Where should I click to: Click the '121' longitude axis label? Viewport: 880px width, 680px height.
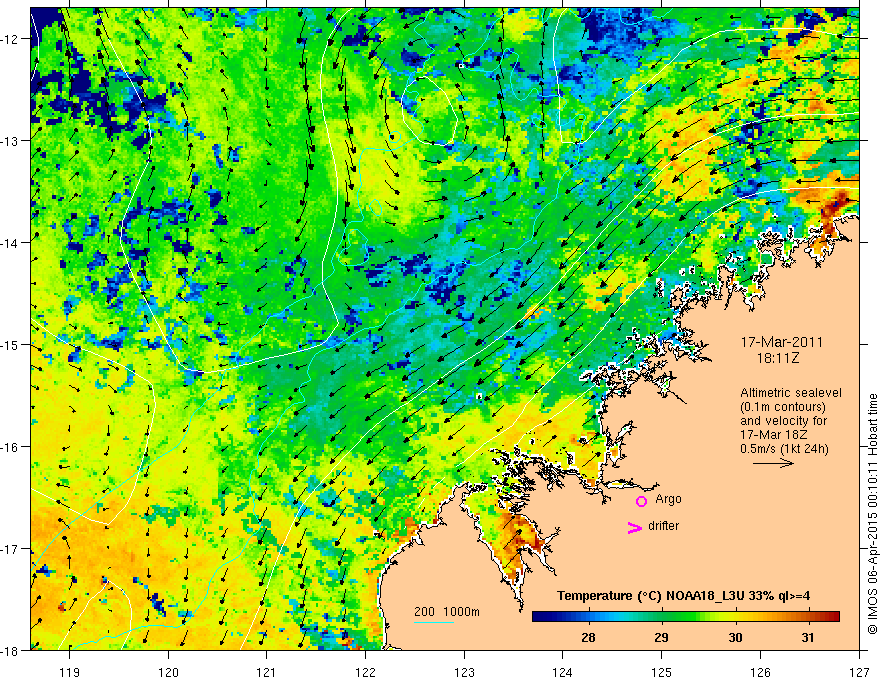pyautogui.click(x=267, y=672)
